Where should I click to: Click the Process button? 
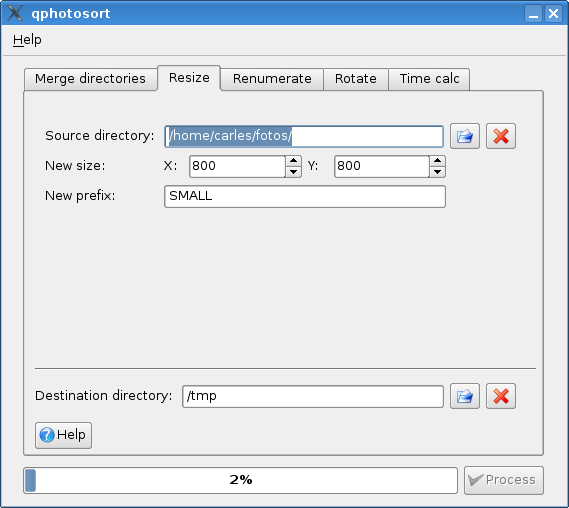tap(504, 480)
